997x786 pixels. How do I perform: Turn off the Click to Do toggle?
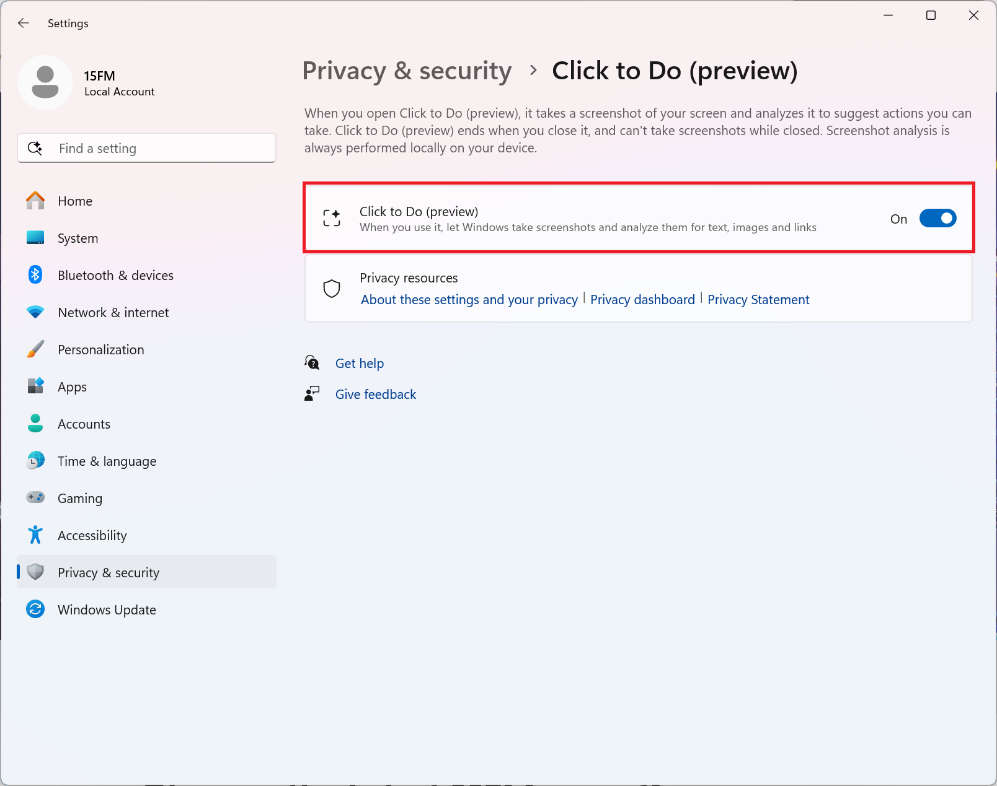coord(937,218)
